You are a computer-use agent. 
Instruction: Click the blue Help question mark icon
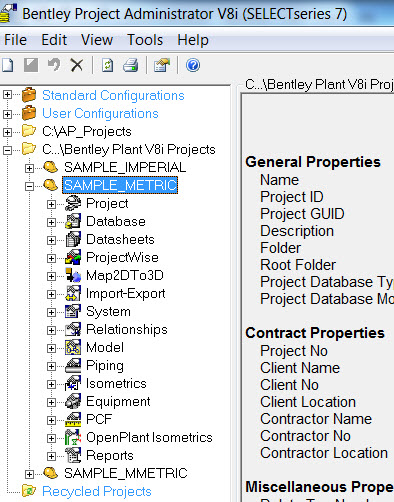[x=193, y=65]
